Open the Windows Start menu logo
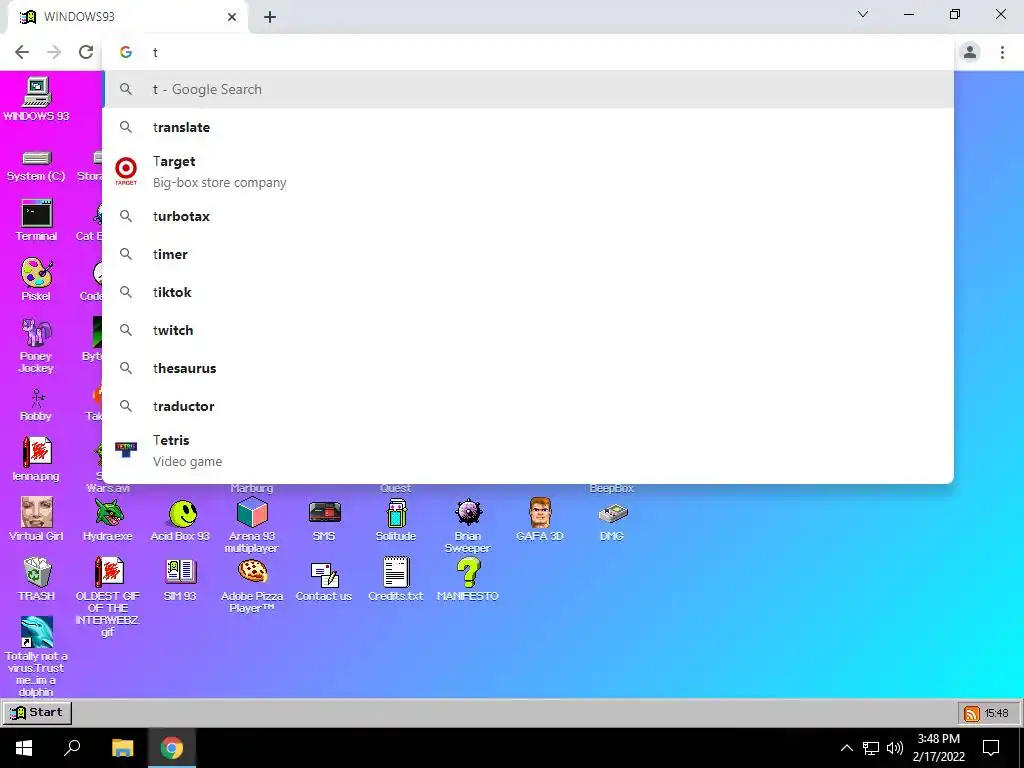The height and width of the screenshot is (768, 1024). point(24,748)
